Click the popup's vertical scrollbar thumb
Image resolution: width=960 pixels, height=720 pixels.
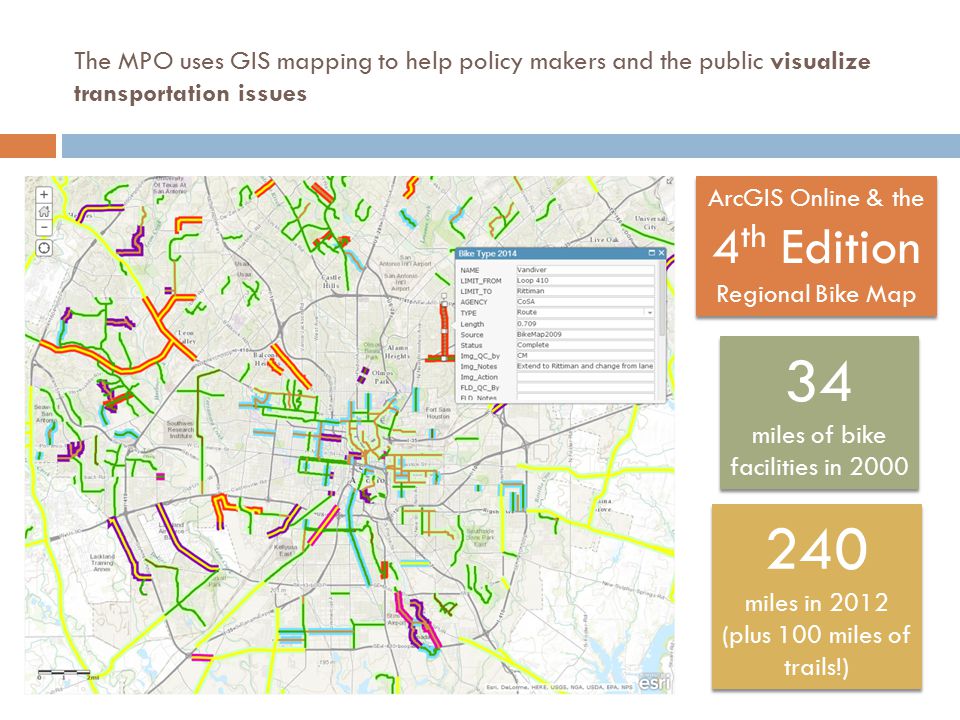661,298
